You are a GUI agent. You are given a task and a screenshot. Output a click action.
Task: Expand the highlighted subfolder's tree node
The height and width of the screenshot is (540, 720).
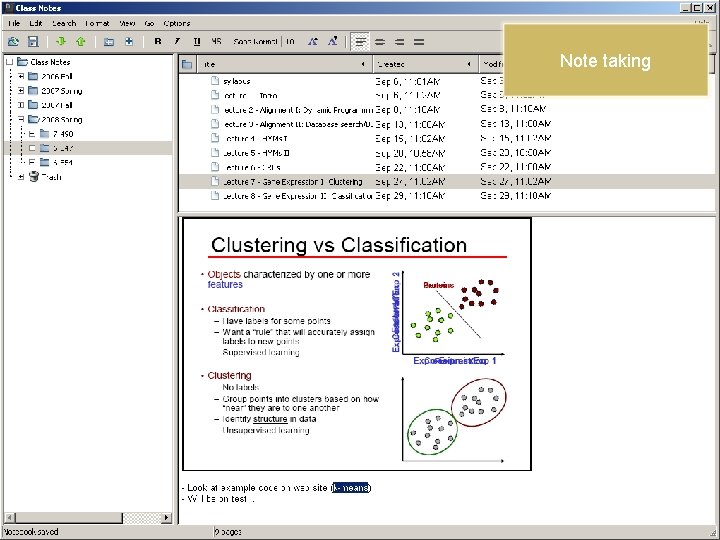click(x=32, y=148)
